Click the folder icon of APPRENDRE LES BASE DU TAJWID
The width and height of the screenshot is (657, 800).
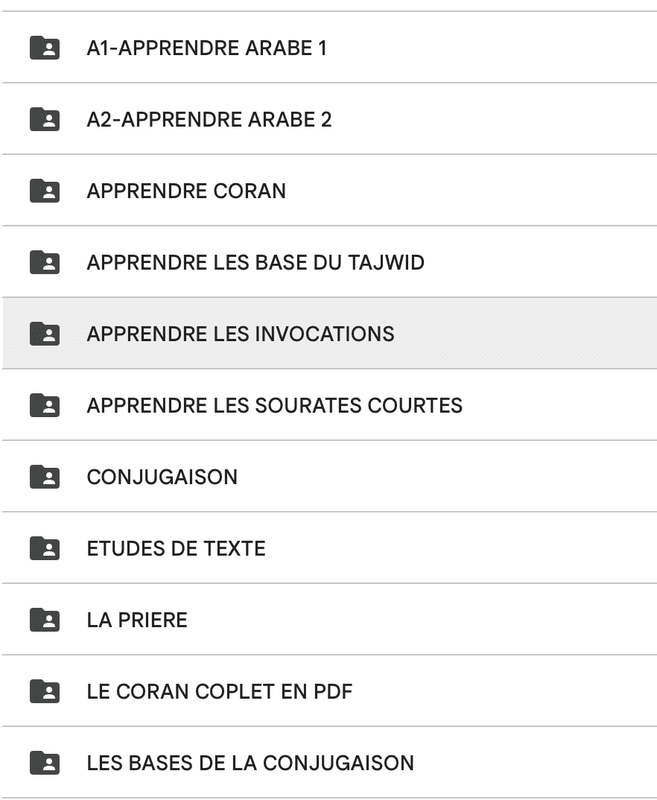(x=45, y=262)
